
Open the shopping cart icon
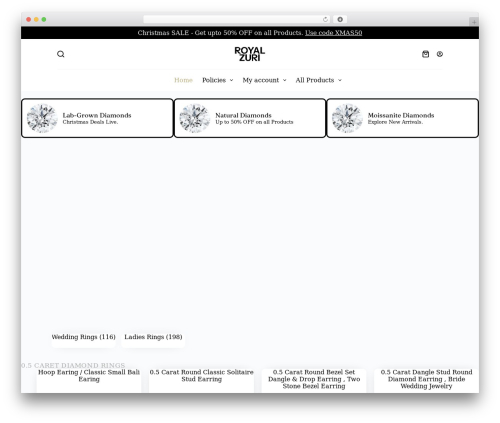pyautogui.click(x=425, y=54)
